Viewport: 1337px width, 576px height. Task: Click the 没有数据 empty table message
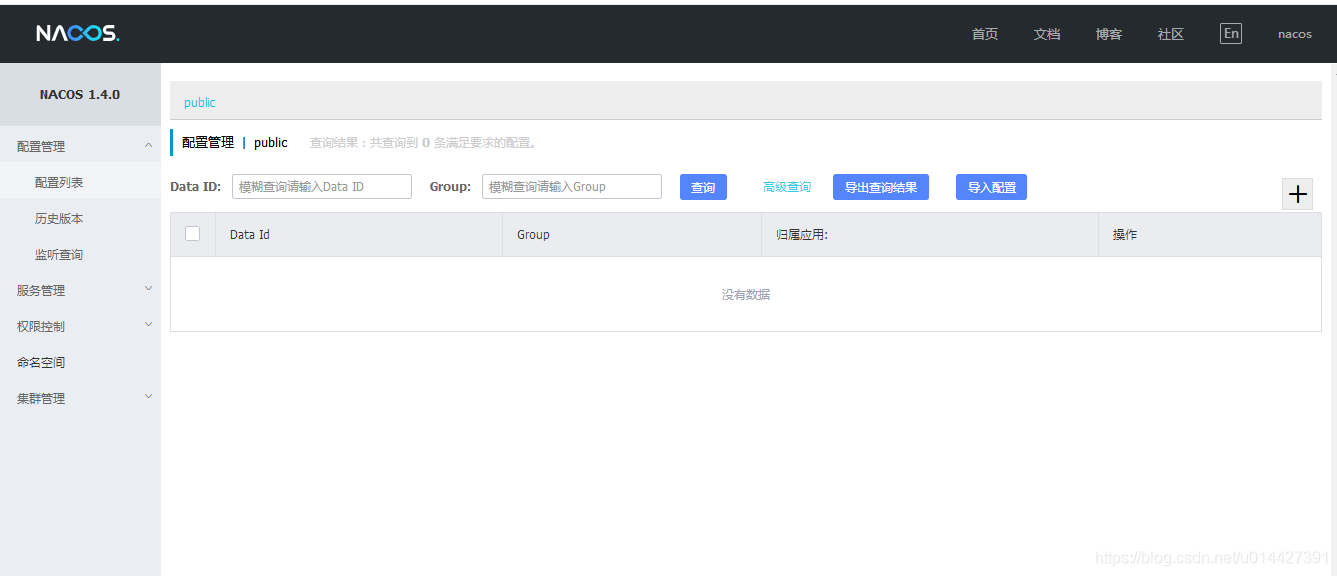point(746,294)
